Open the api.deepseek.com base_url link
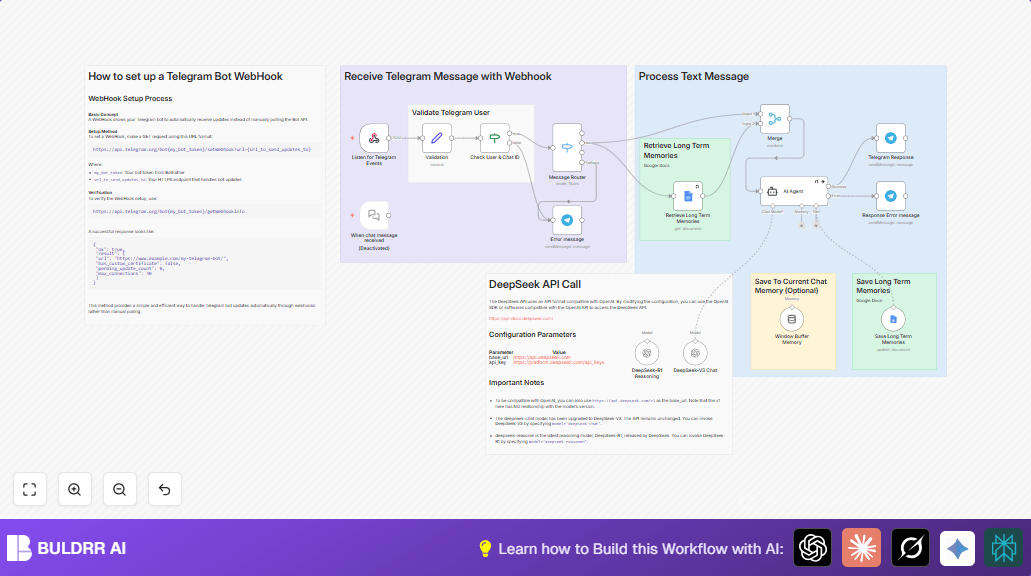Viewport: 1031px width, 576px height. coord(542,357)
